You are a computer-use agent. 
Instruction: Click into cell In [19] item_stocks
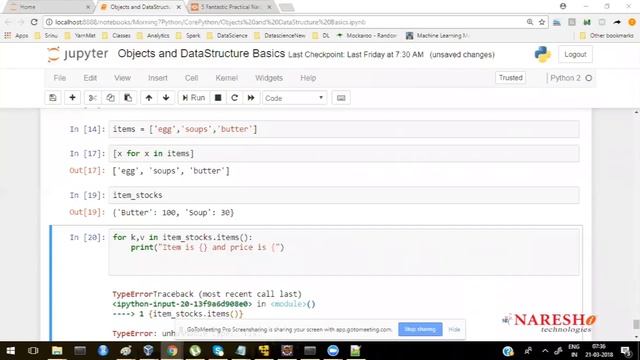[x=344, y=196]
